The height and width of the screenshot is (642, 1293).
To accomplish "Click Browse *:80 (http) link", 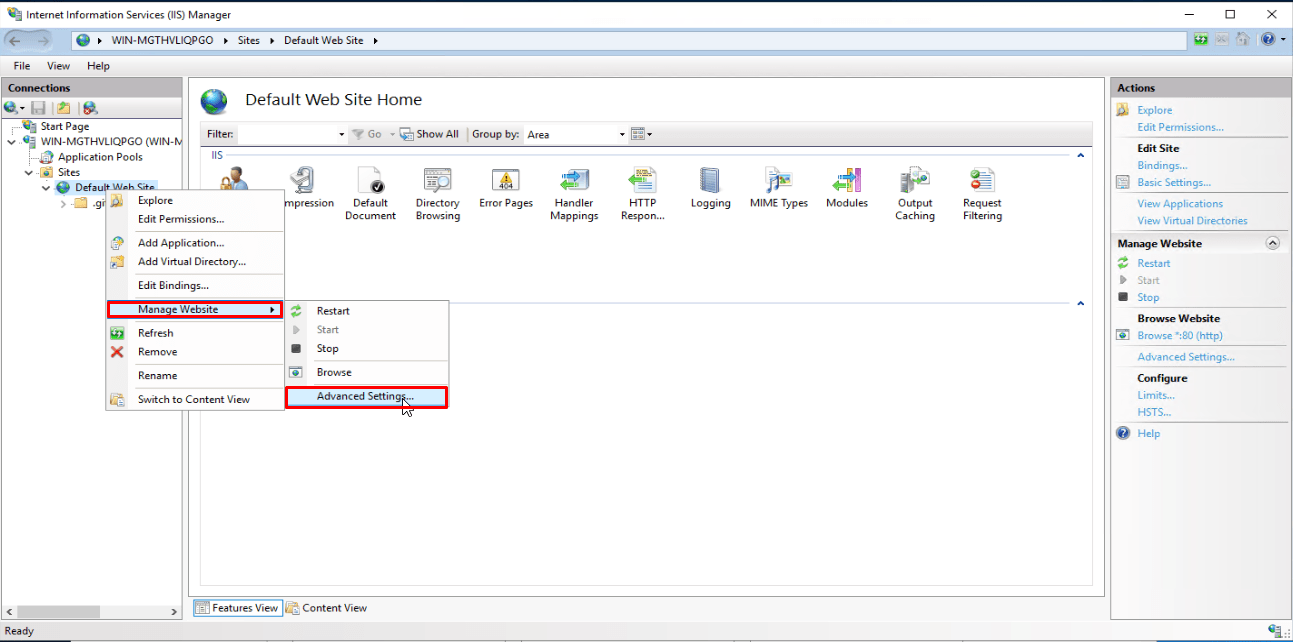I will coord(1179,336).
